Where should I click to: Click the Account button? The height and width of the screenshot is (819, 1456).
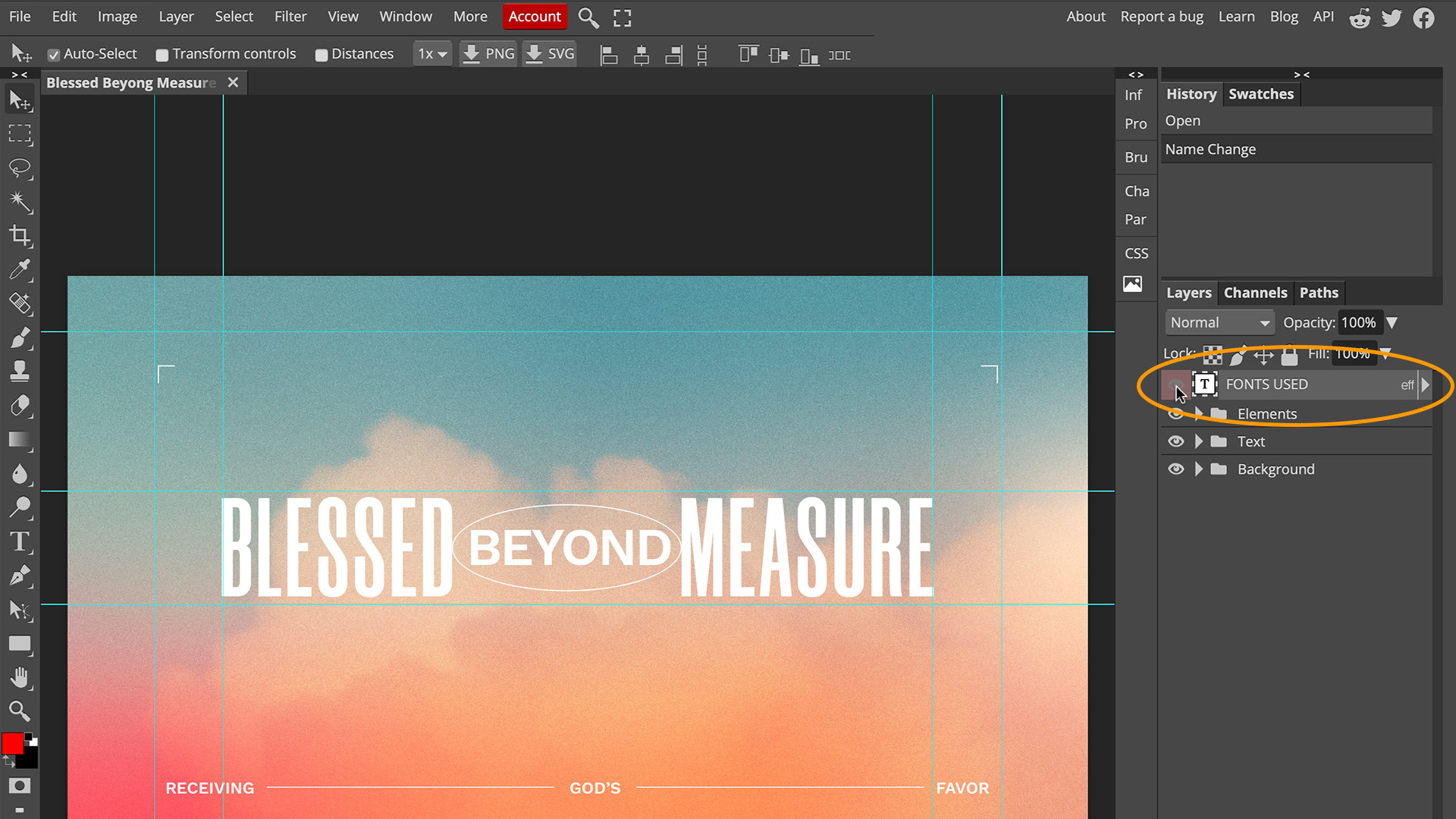(x=535, y=17)
